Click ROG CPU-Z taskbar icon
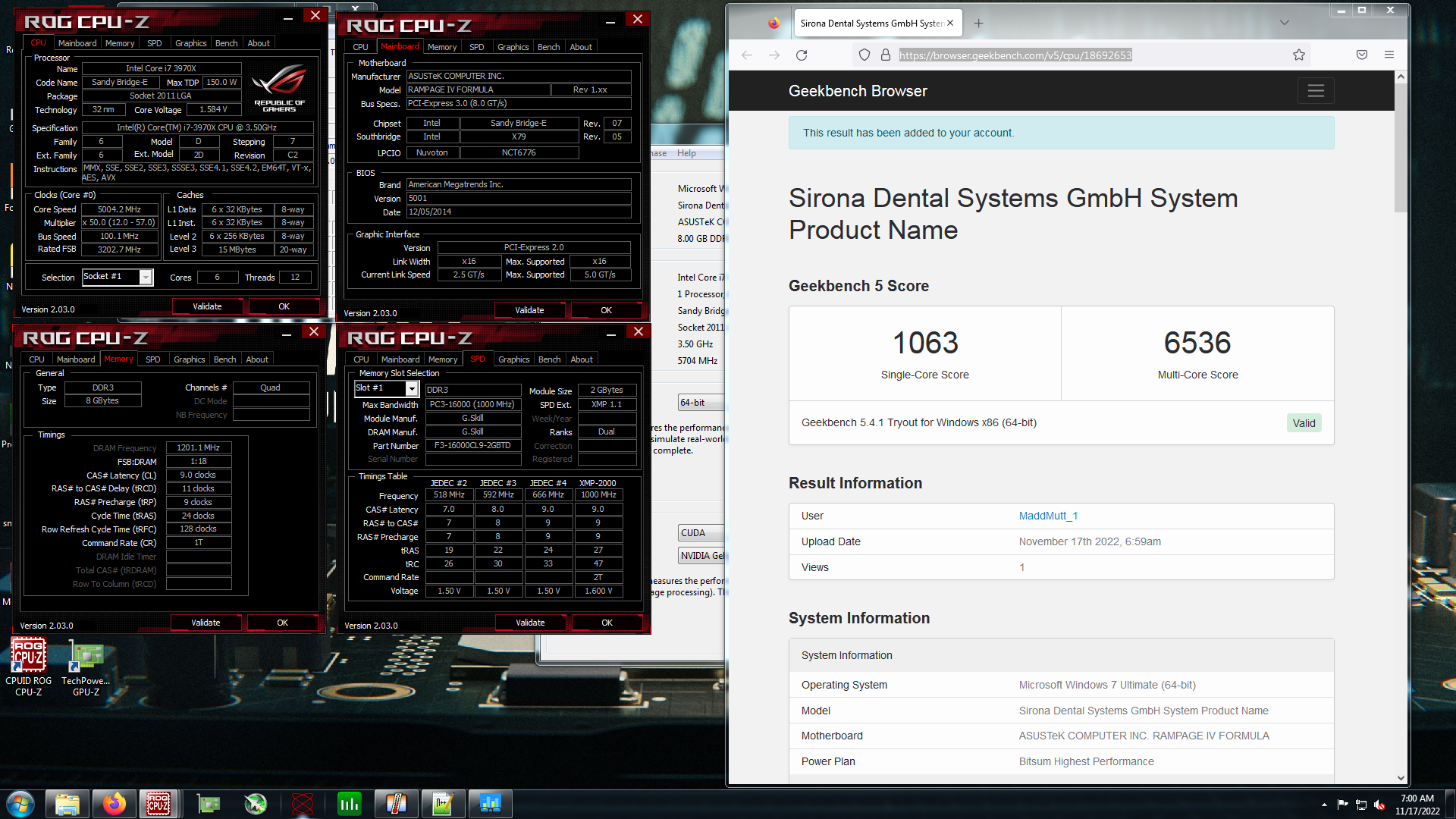This screenshot has height=819, width=1456. (158, 804)
